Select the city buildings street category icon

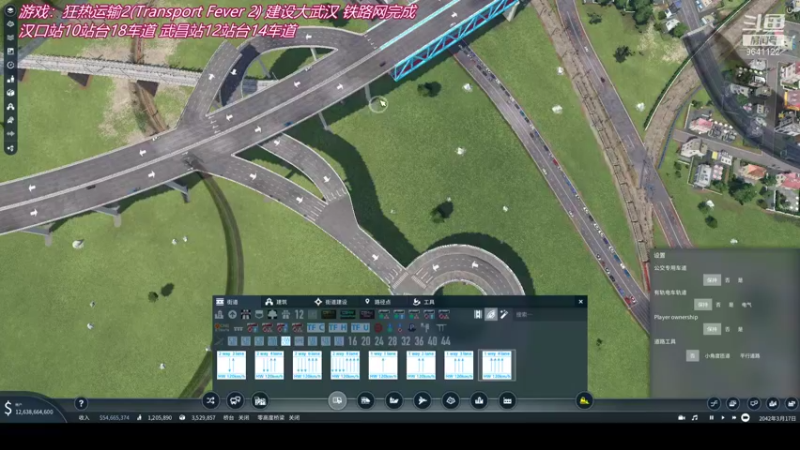tap(219, 315)
